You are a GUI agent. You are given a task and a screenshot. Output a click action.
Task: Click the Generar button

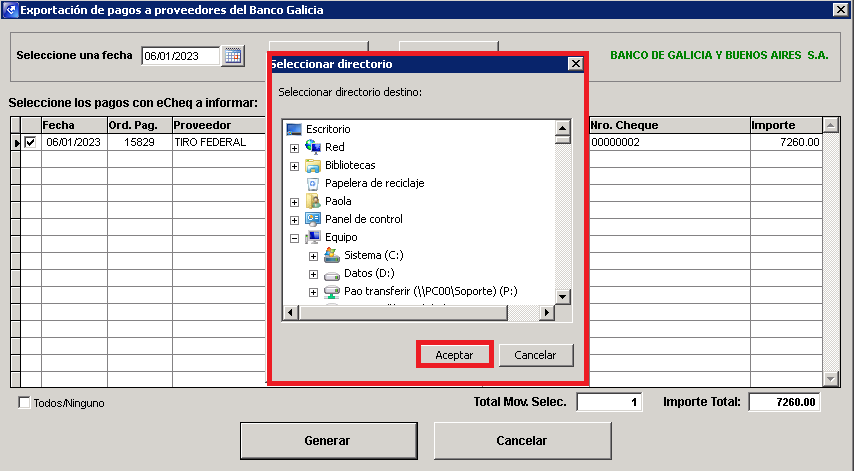[328, 441]
